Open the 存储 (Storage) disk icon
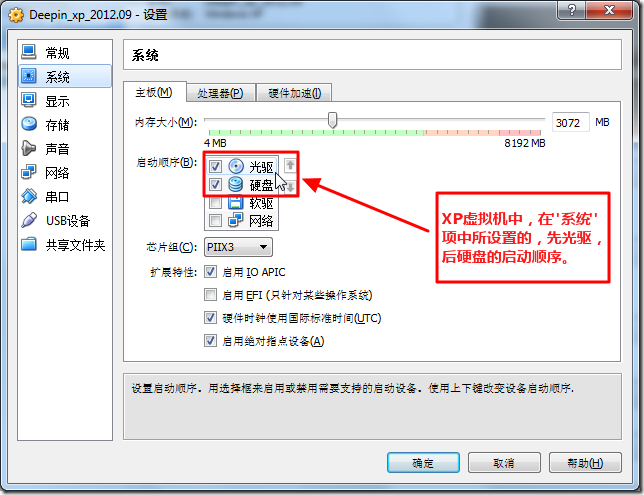The width and height of the screenshot is (644, 495). [x=29, y=124]
